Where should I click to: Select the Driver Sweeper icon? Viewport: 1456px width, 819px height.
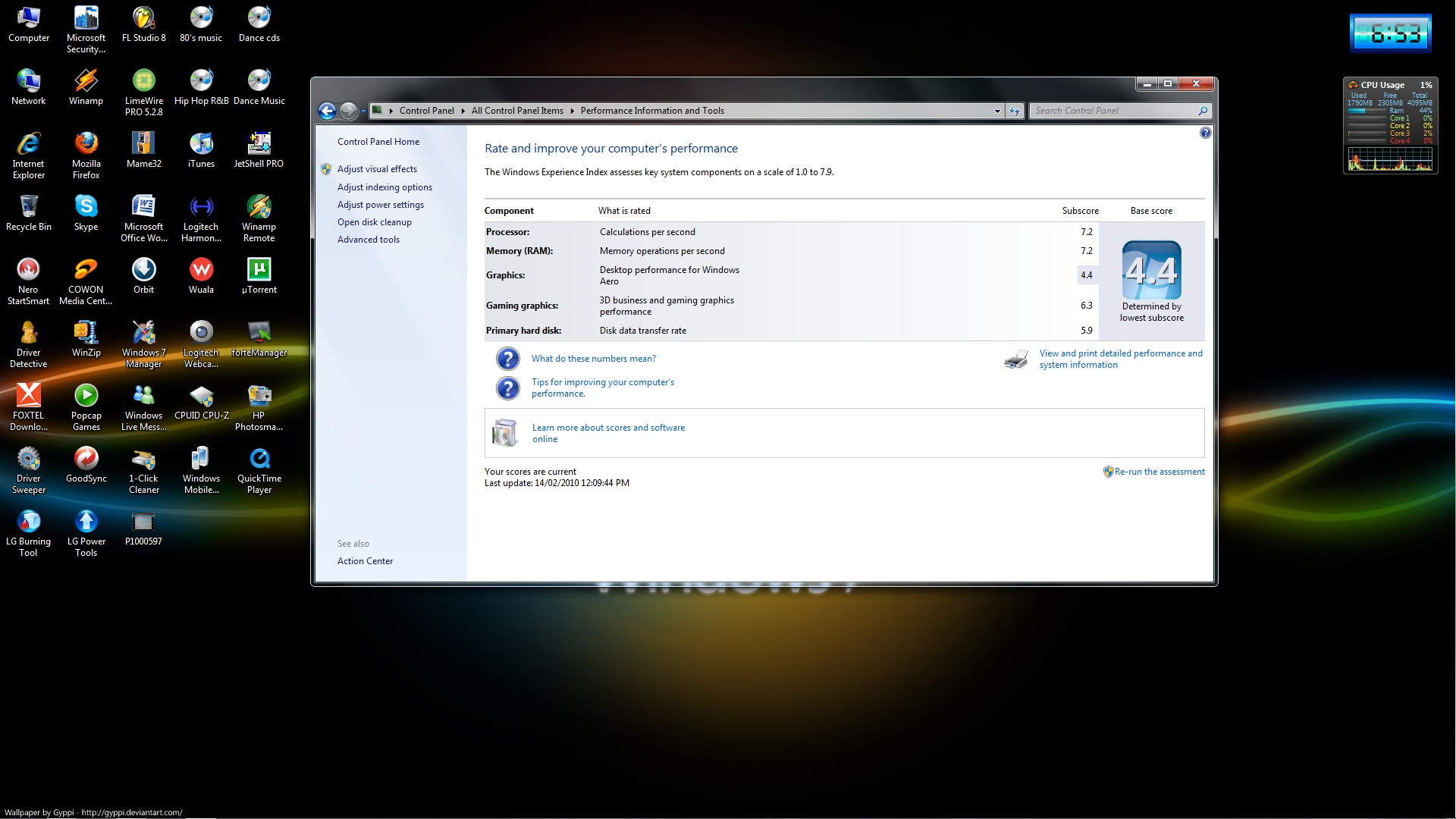[29, 470]
